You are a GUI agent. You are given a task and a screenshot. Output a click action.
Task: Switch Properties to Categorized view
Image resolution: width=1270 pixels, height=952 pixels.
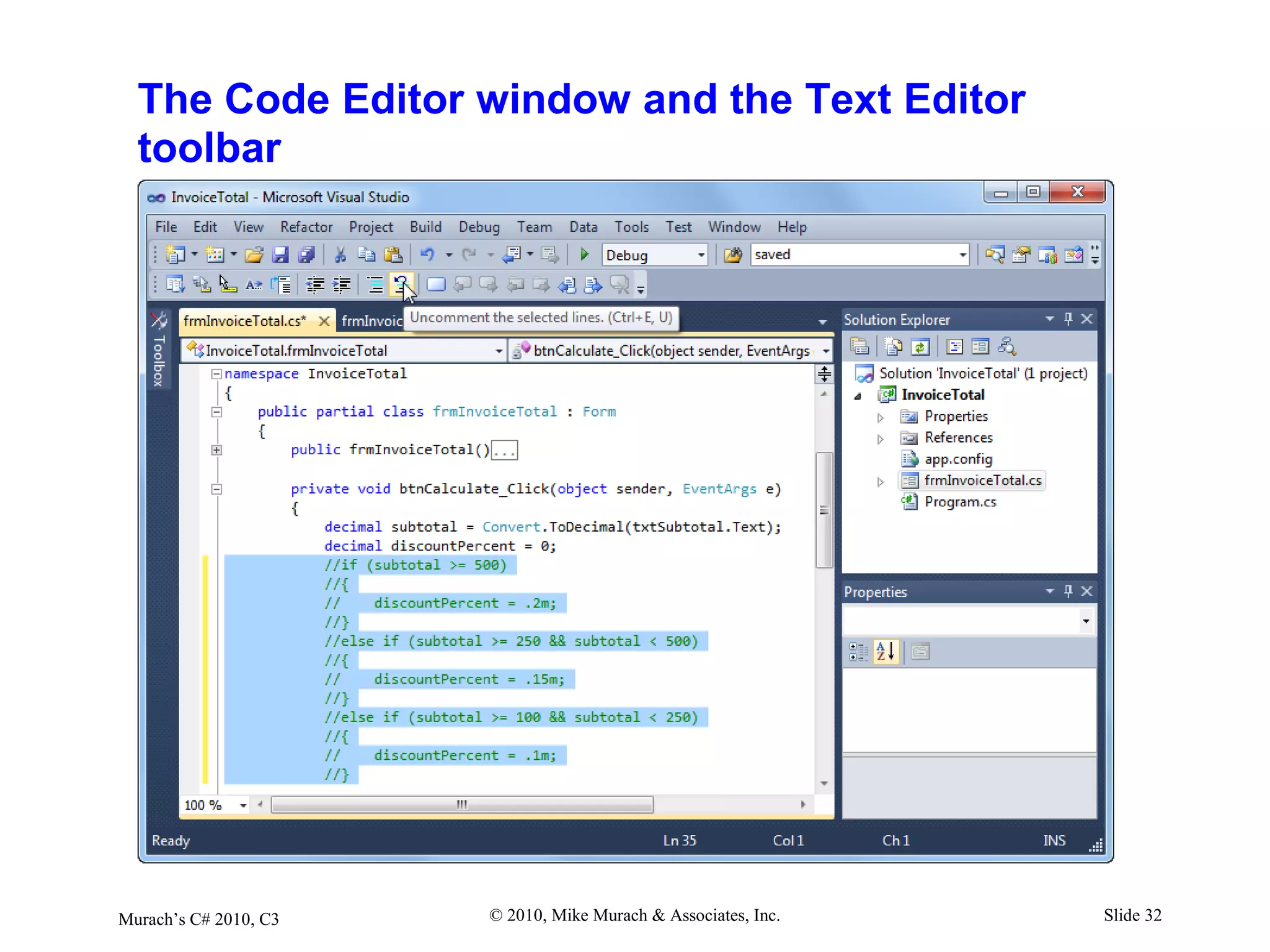859,651
